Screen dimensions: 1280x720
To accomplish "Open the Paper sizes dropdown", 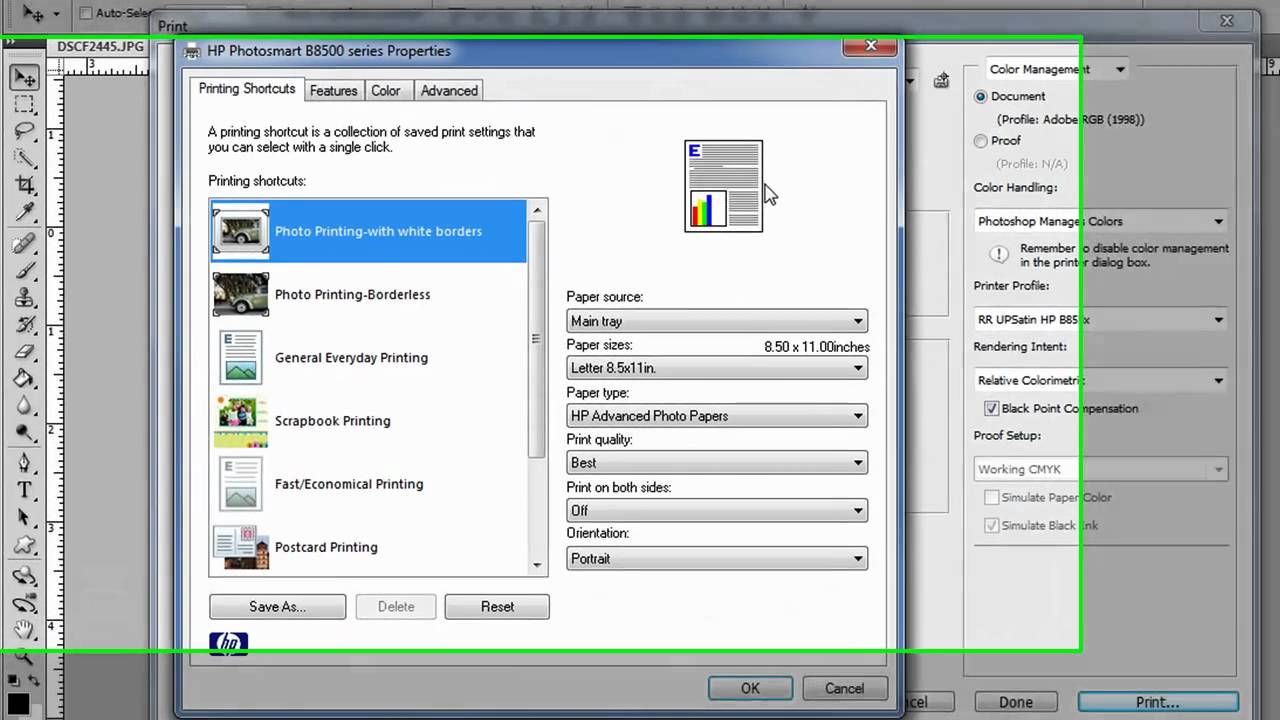I will [717, 368].
